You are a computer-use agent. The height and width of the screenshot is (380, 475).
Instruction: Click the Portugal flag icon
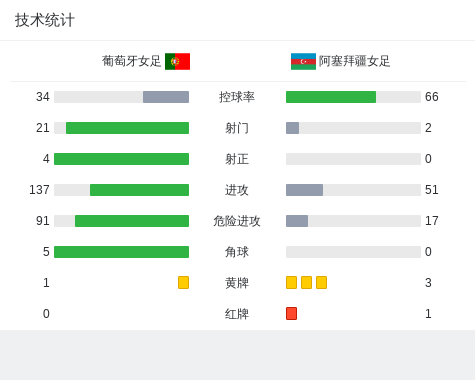177,61
